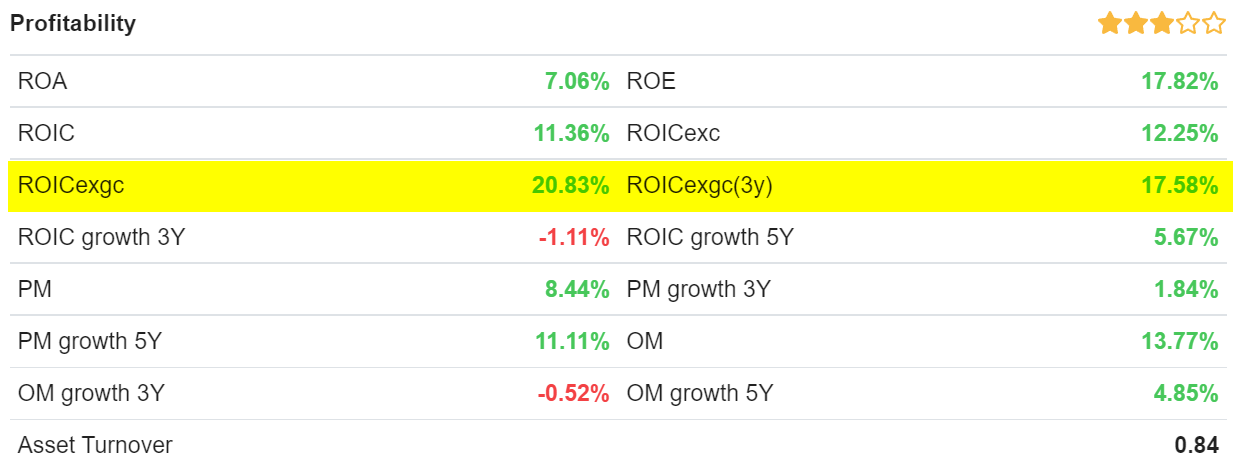
Task: Click the ROA metric label
Action: tap(42, 82)
